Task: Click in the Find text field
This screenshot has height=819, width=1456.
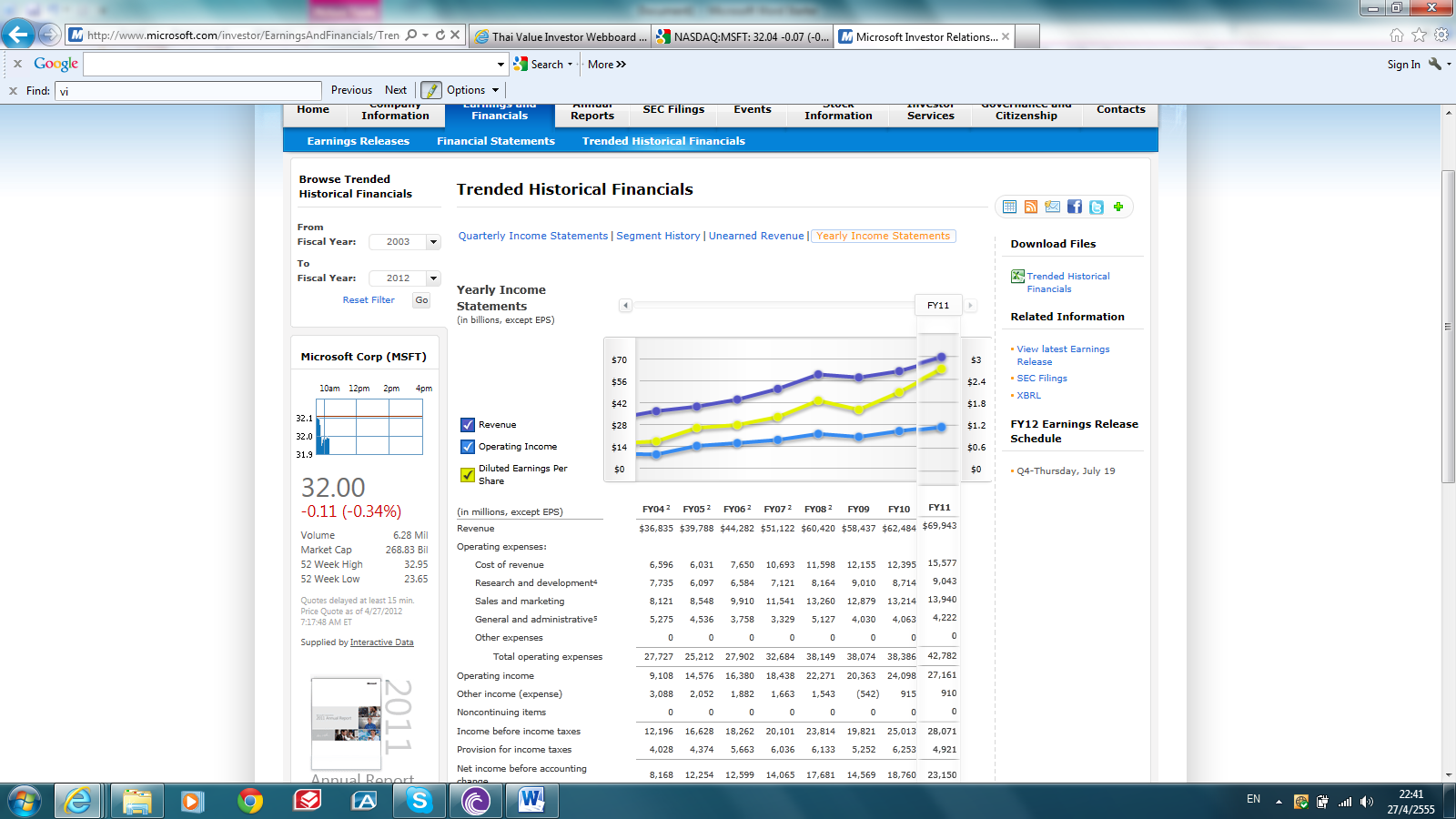Action: click(x=188, y=91)
